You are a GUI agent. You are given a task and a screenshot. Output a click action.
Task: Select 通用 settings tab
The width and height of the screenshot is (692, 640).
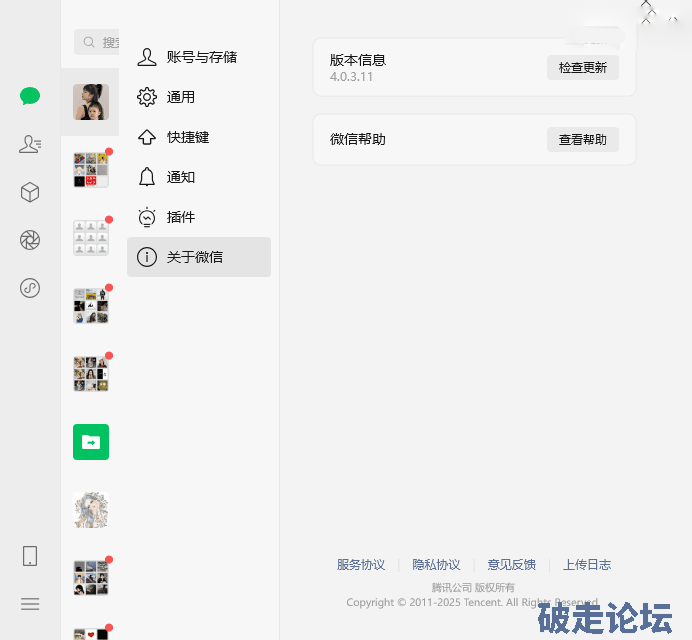coord(199,97)
